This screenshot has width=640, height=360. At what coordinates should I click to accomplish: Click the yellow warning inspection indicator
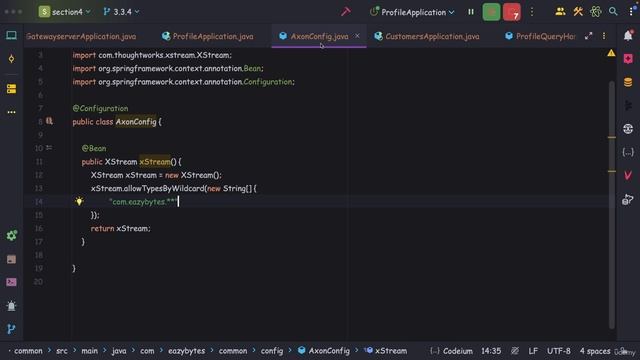click(x=611, y=53)
